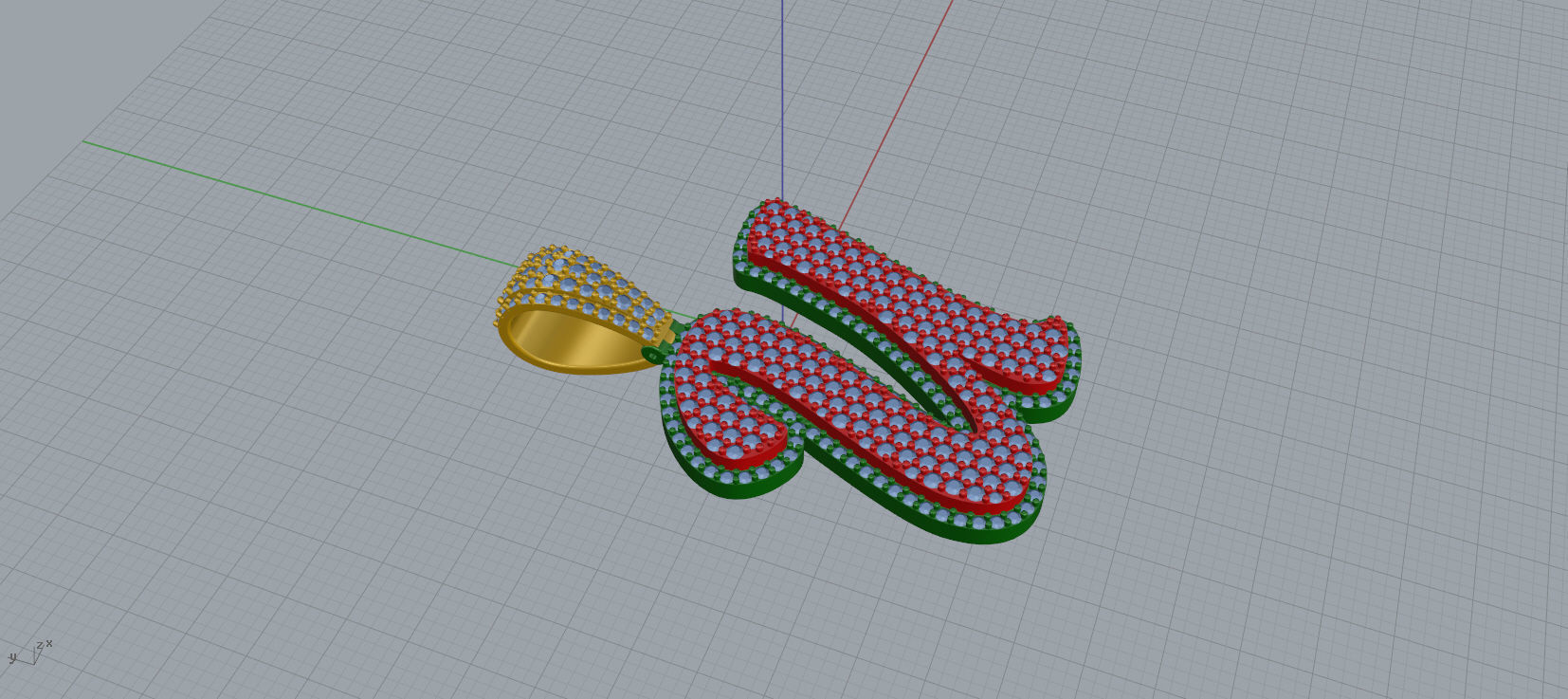Select the small green ring joining bail and letter
1568x699 pixels.
coord(653,355)
